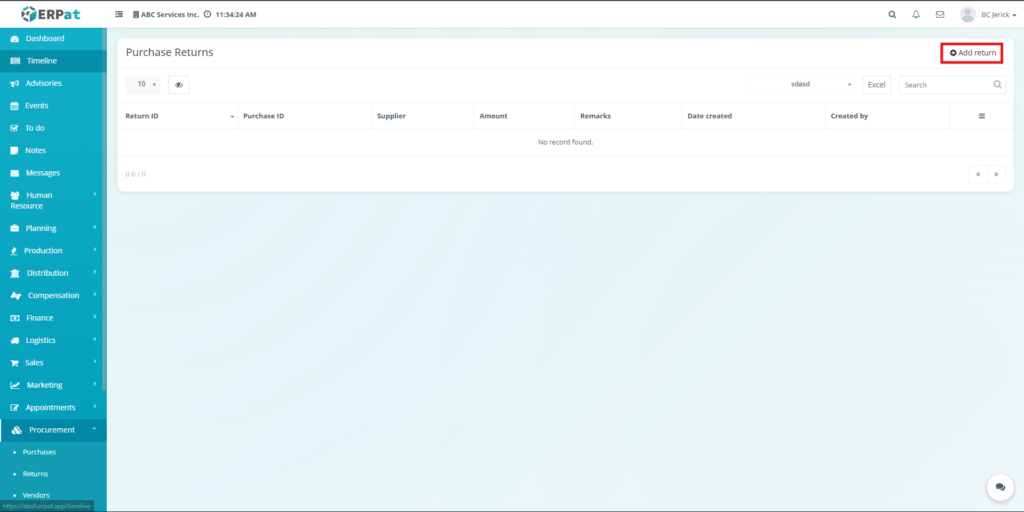Sort by the Return ID column header

[142, 116]
